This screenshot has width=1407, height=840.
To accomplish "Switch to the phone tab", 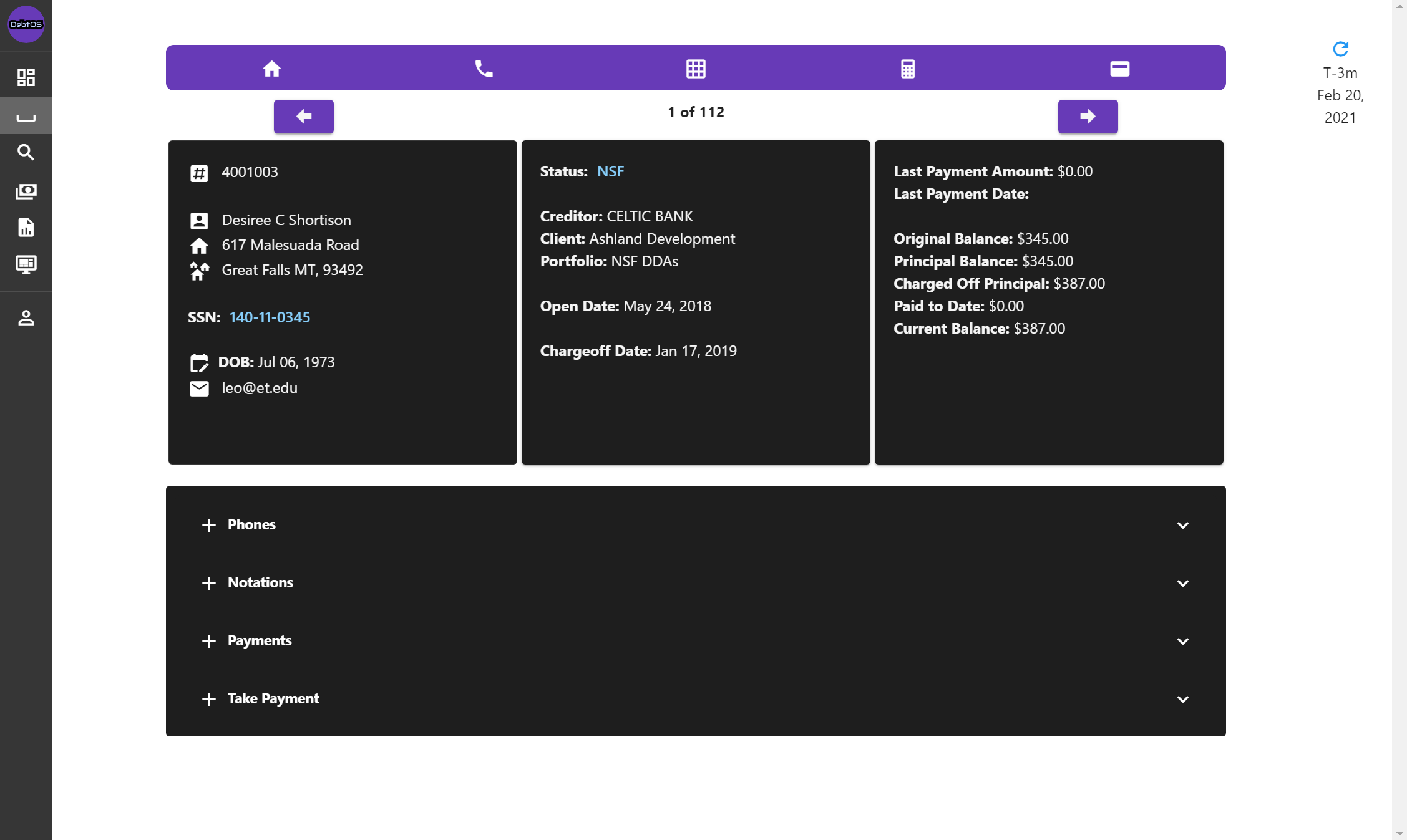I will point(484,68).
